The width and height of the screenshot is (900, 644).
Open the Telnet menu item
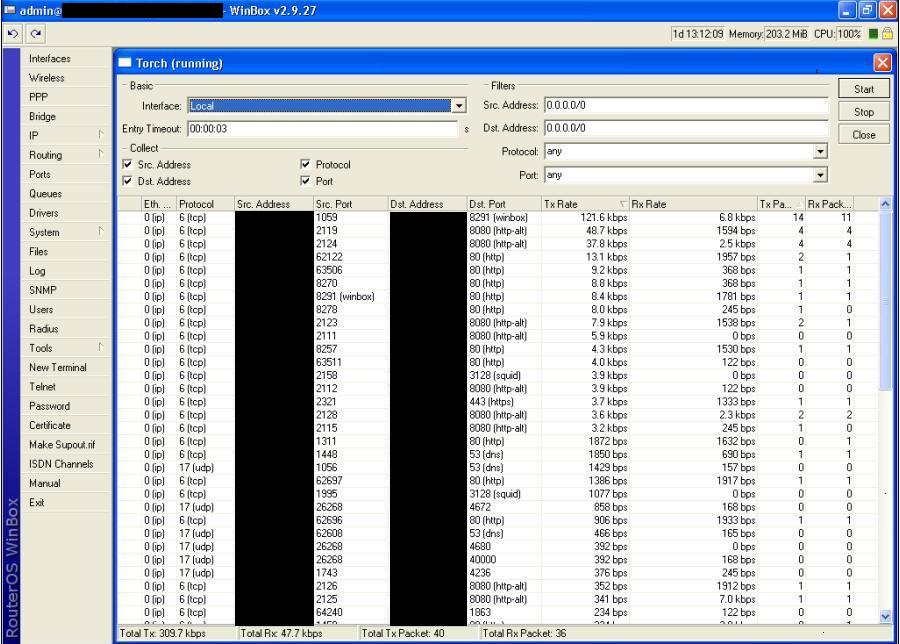tap(65, 387)
